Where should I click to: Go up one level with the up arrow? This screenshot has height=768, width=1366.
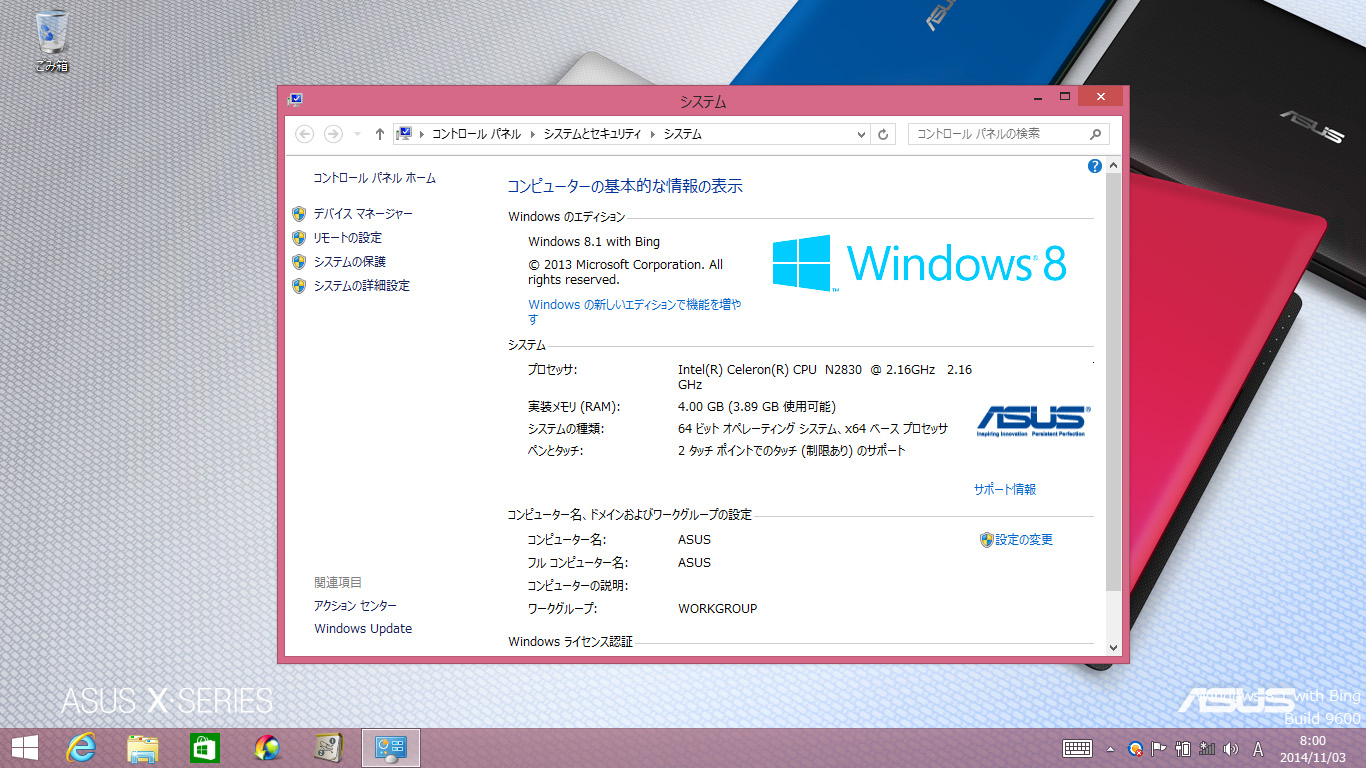click(380, 134)
